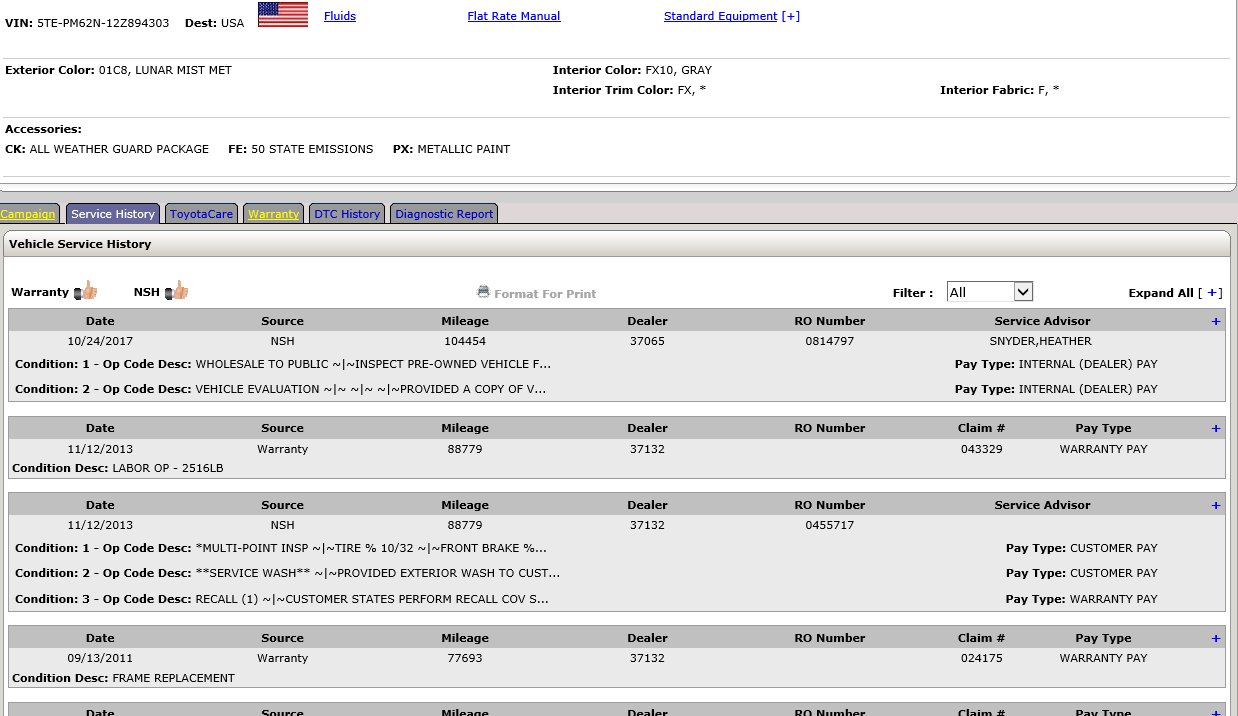
Task: Click the Format For Print printer icon
Action: 483,292
